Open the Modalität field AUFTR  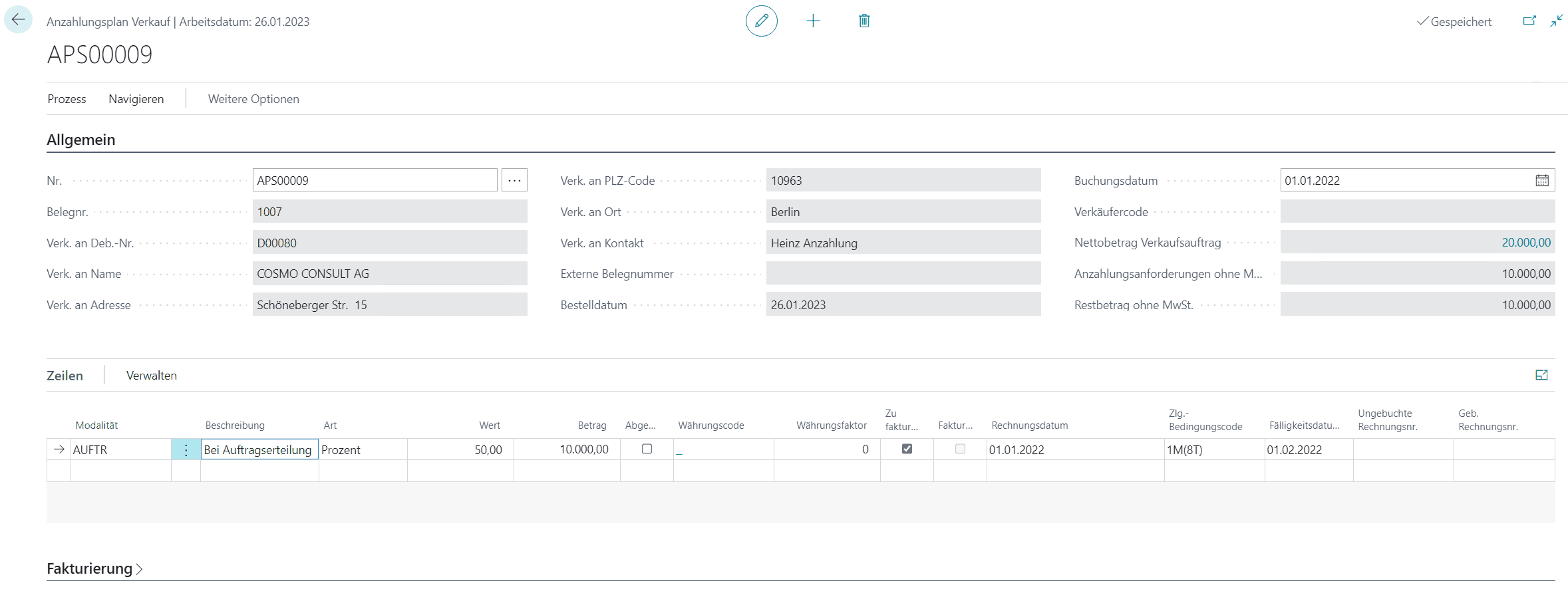pos(120,449)
